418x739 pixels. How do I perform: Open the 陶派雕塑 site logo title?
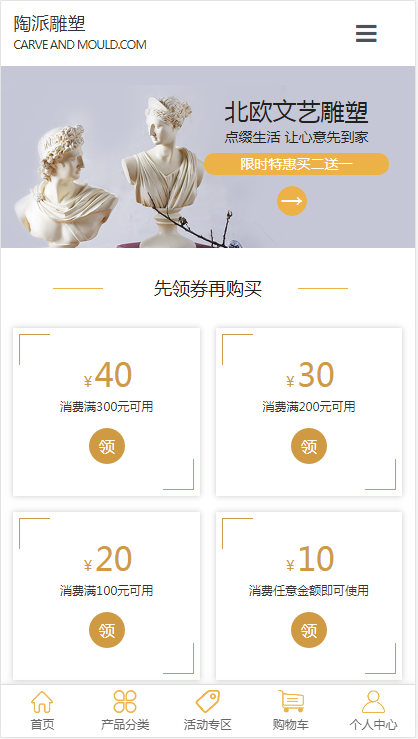tap(49, 24)
